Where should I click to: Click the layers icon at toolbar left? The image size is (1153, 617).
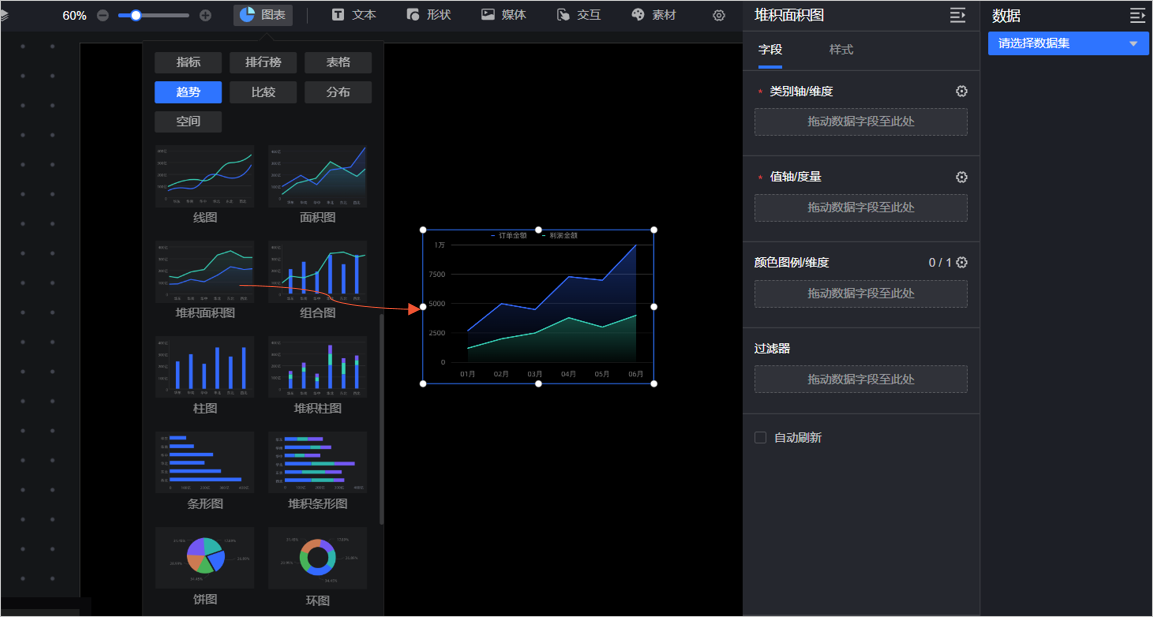(4, 15)
